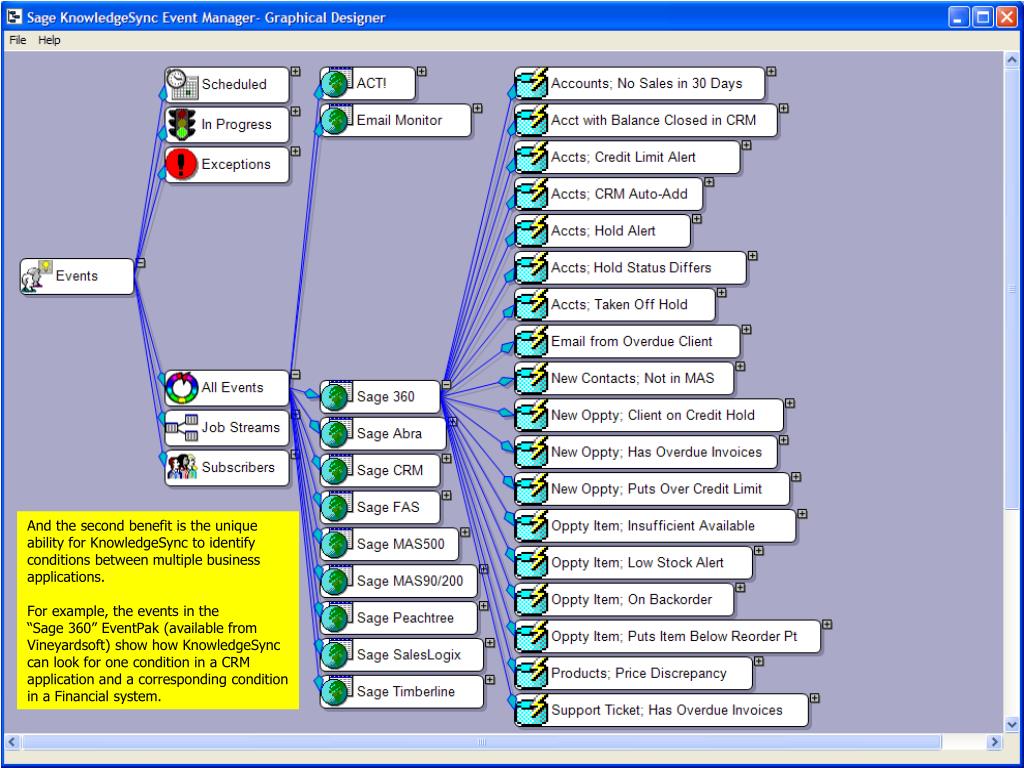Click lightning icon for Products; Price Discrepancy
Image resolution: width=1024 pixels, height=768 pixels.
click(532, 673)
